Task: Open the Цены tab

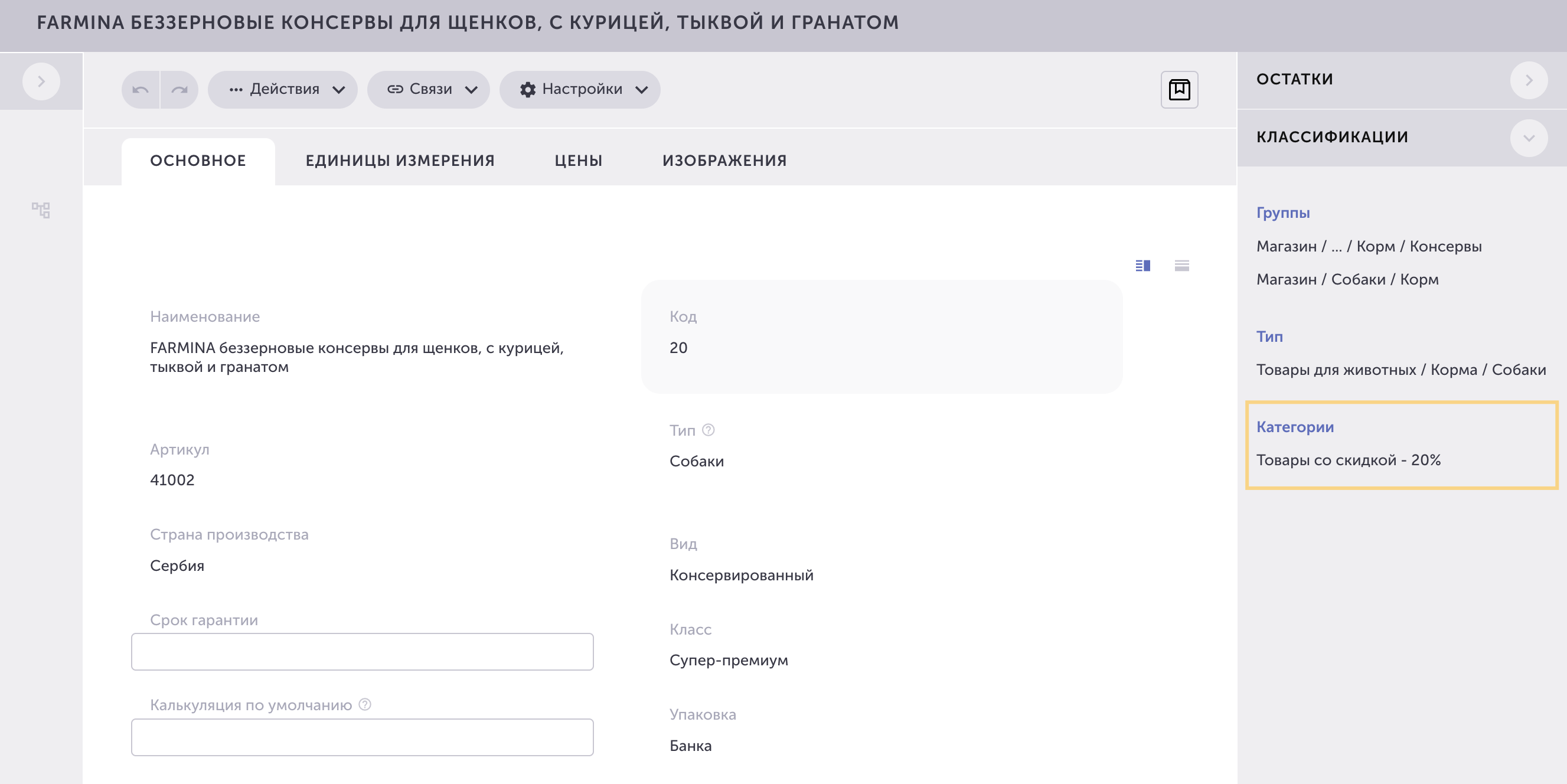Action: tap(579, 161)
